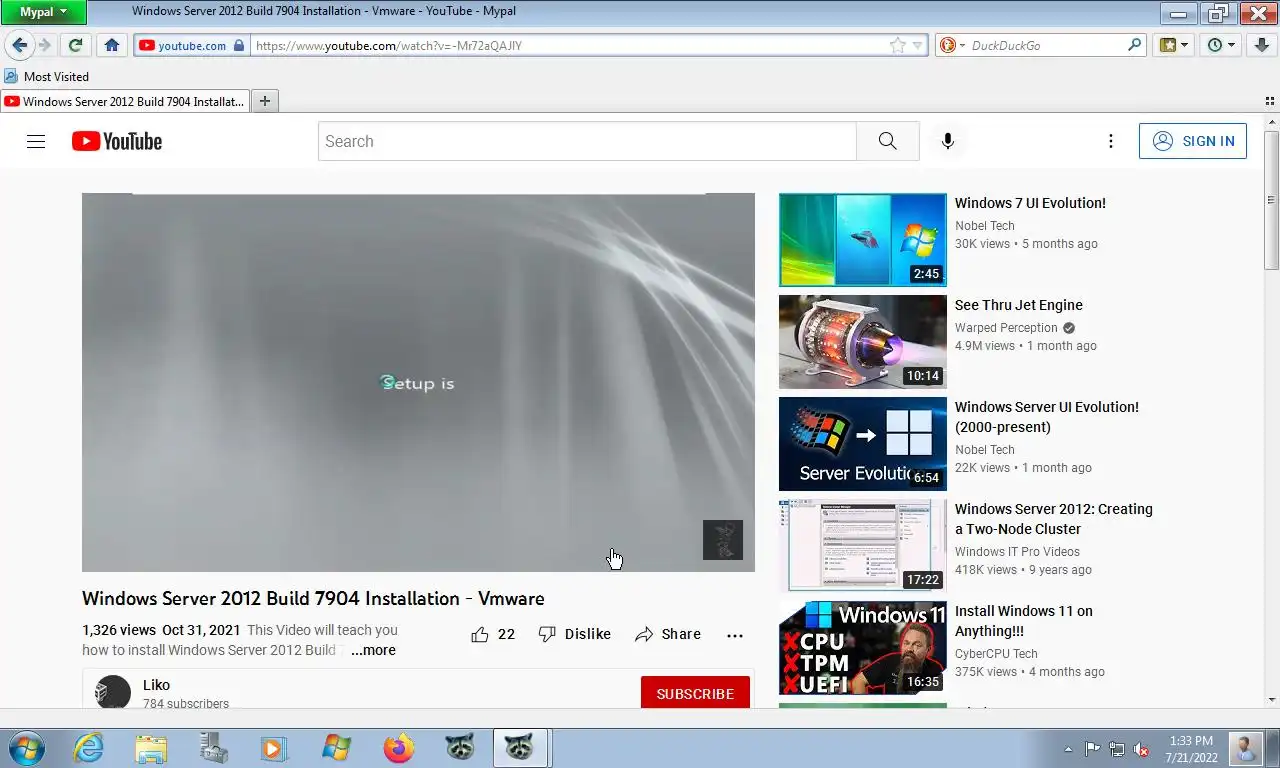
Task: Open the YouTube settings three-dot menu
Action: tap(1110, 141)
